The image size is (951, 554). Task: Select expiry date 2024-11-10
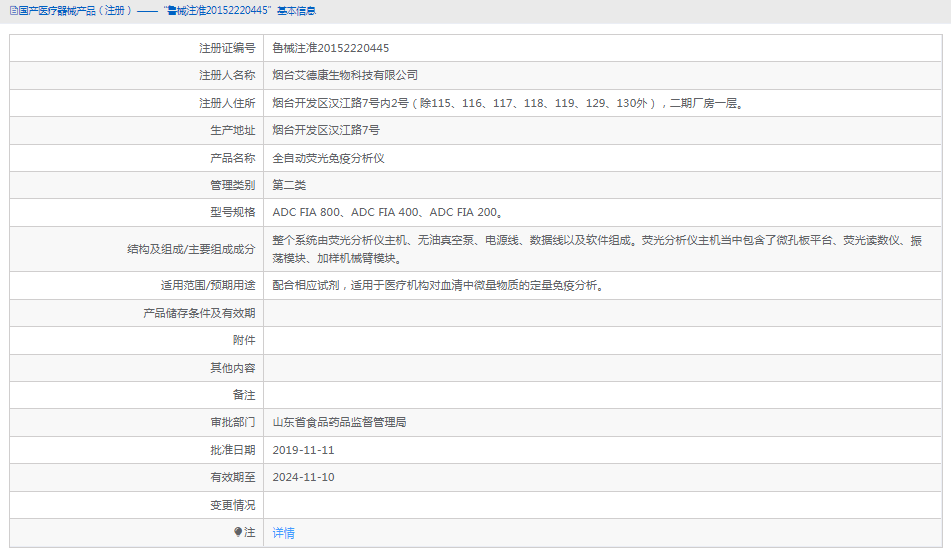tap(303, 477)
